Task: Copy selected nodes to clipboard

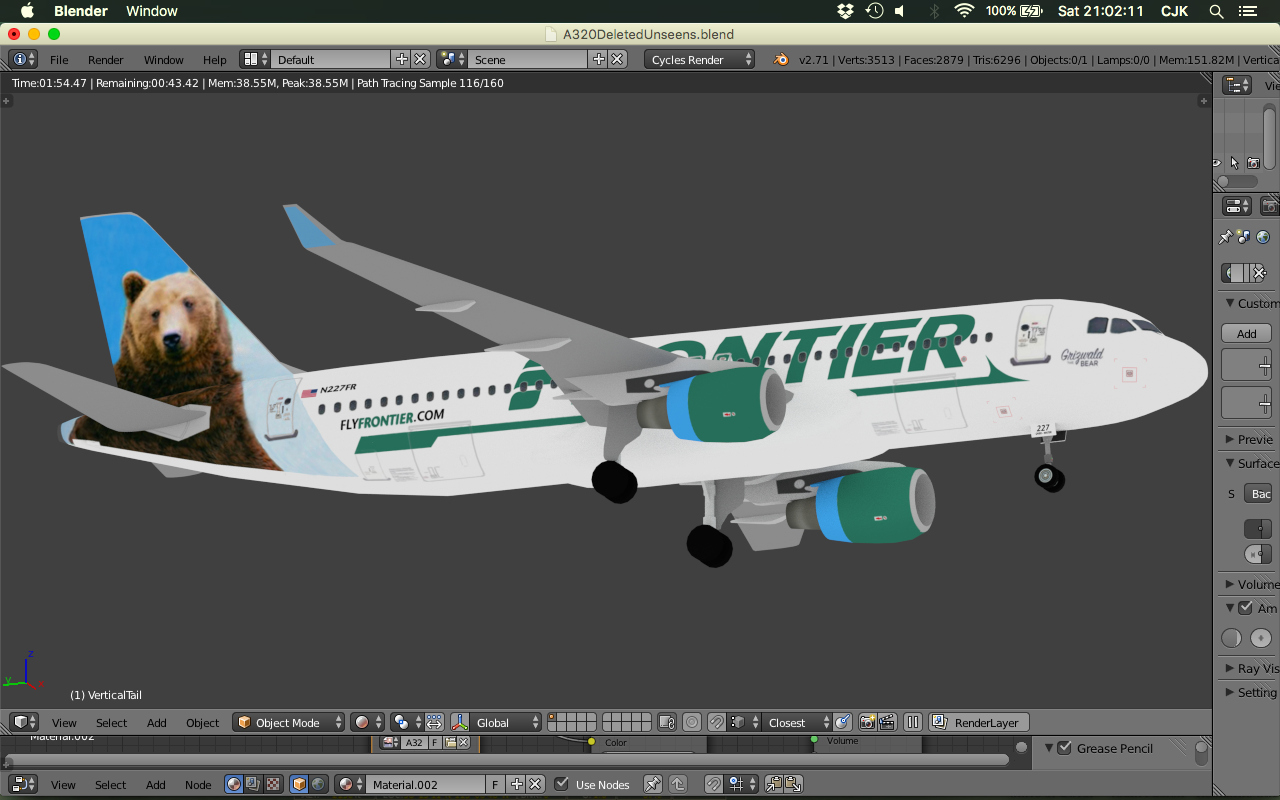Action: tap(774, 785)
